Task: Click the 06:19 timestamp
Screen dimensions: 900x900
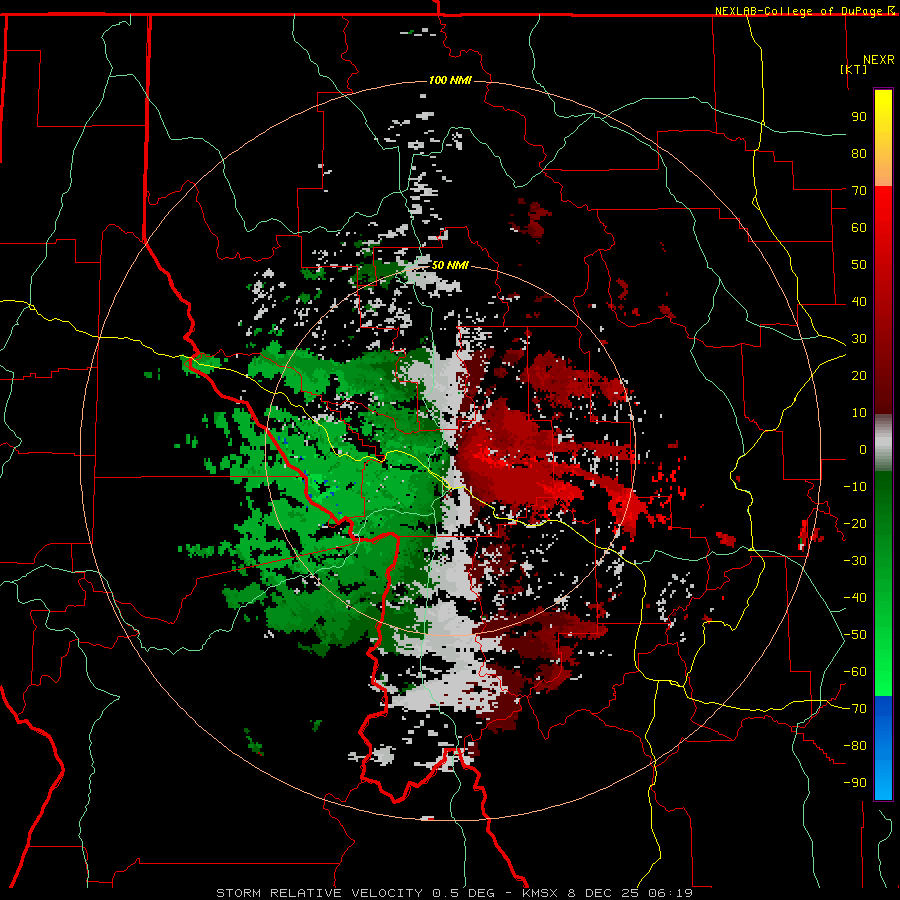Action: (x=669, y=893)
